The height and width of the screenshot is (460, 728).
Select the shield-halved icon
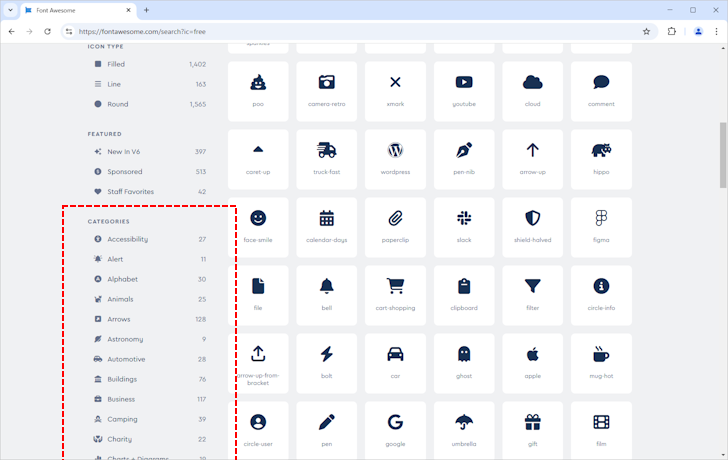pos(532,227)
